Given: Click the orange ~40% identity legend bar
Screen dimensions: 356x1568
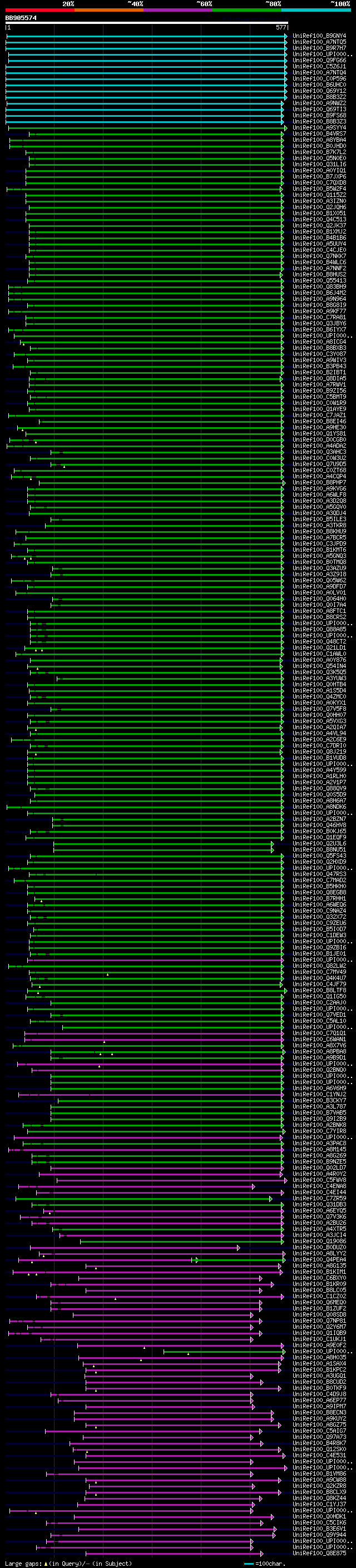Looking at the screenshot, I should tap(109, 10).
